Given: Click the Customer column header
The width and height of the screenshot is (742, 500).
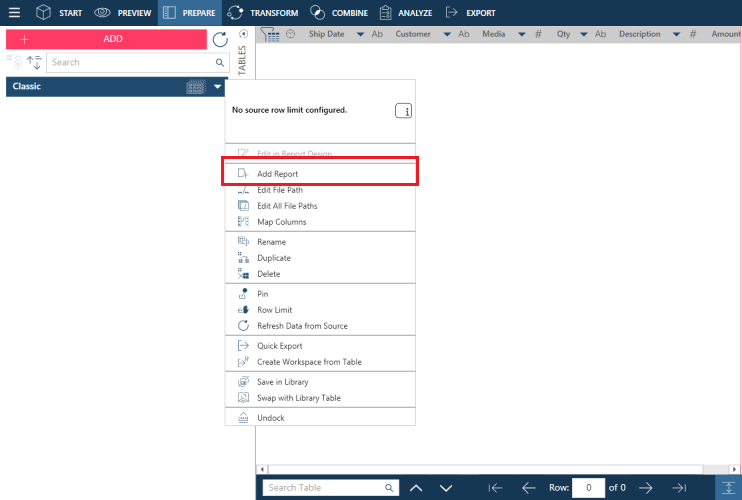Looking at the screenshot, I should (x=413, y=34).
